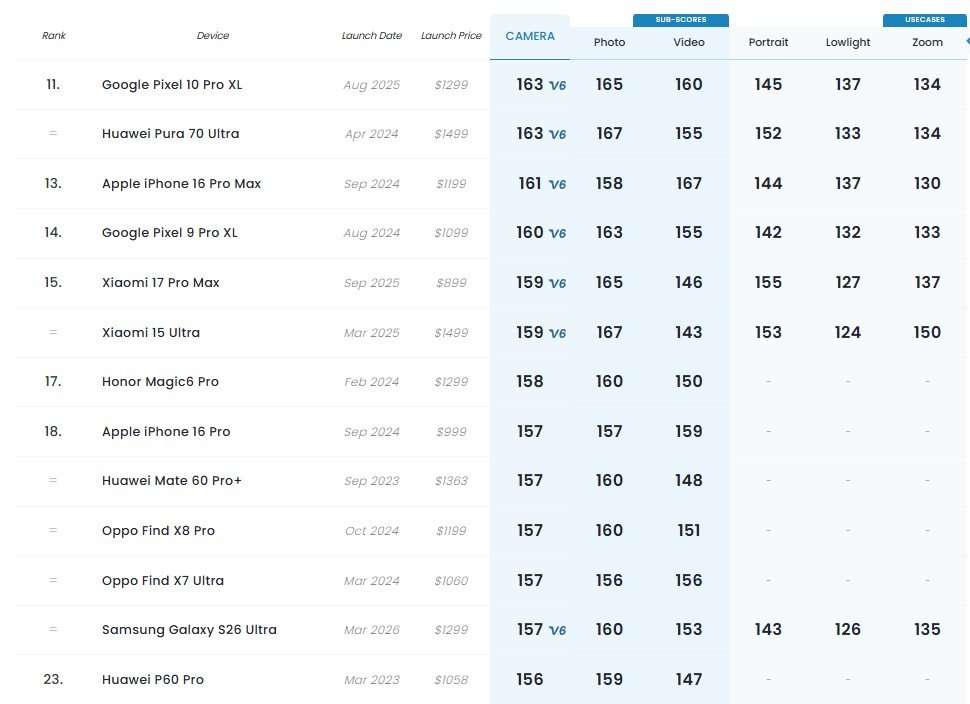Image resolution: width=970 pixels, height=704 pixels.
Task: Click camera score 161 for iPhone 16 Pro Max
Action: coord(530,184)
